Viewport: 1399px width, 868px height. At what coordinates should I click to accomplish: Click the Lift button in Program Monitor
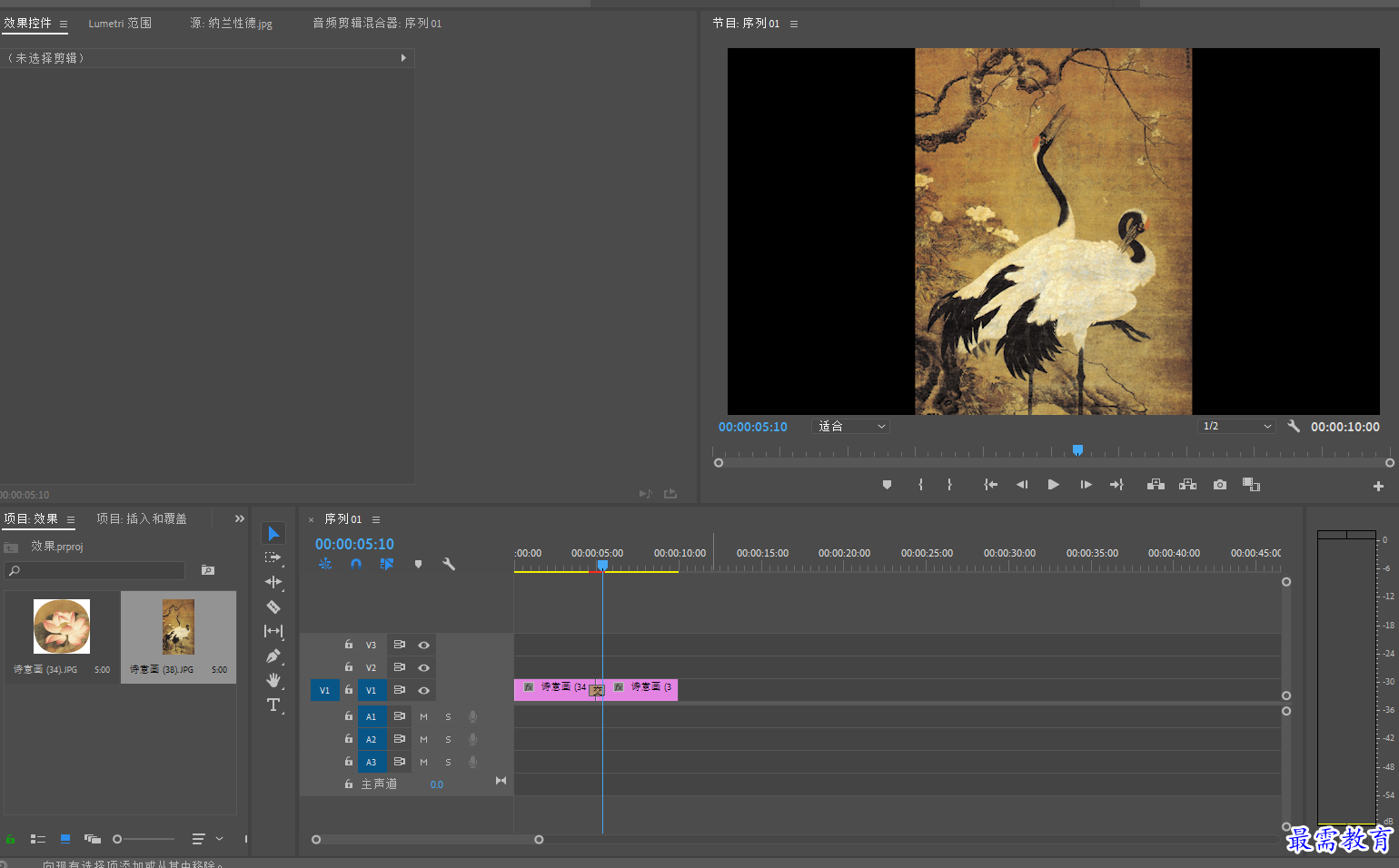[1156, 485]
